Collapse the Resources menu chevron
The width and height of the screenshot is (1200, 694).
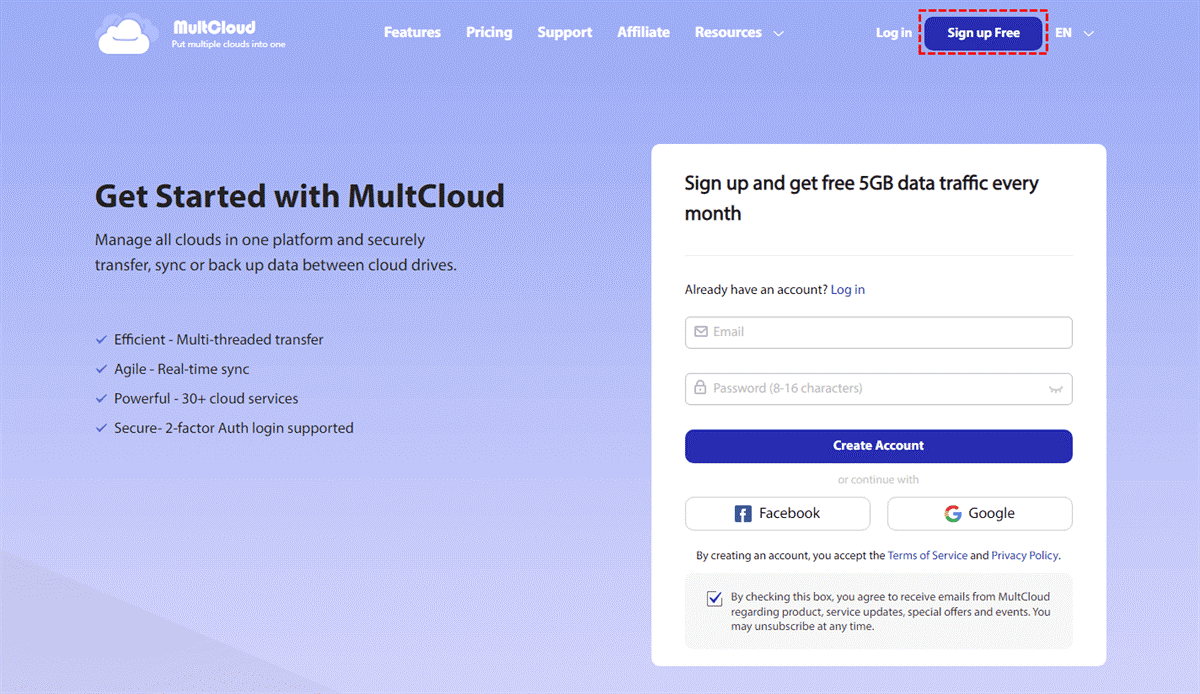click(x=779, y=32)
